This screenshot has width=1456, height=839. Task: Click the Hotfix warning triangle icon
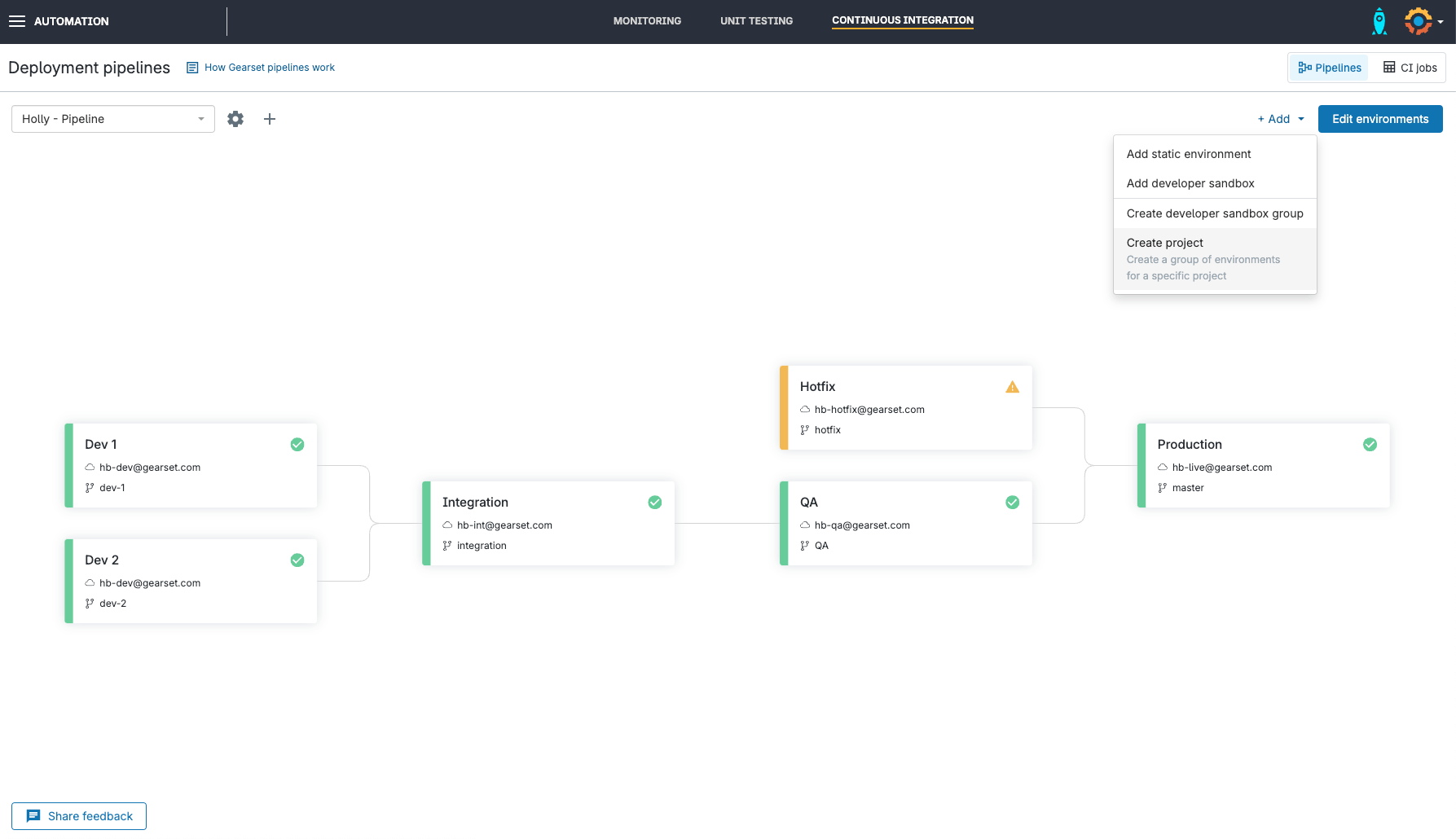[x=1012, y=387]
